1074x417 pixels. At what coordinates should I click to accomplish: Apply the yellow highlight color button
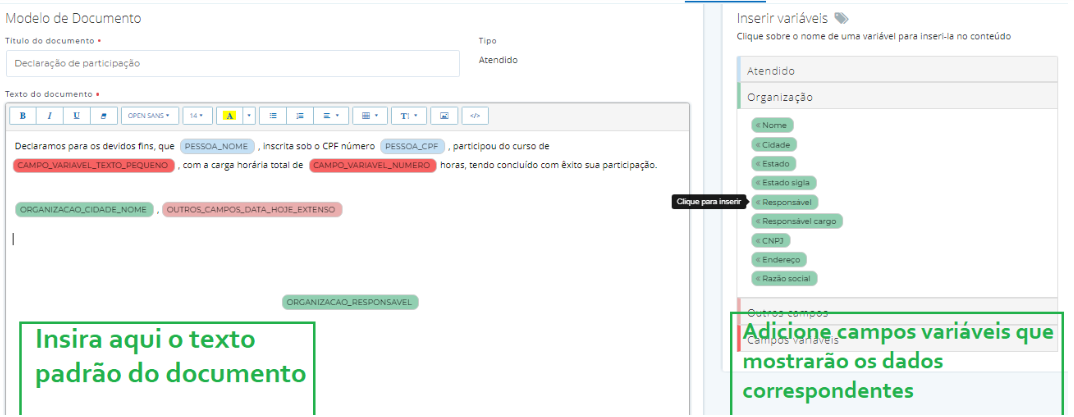229,115
